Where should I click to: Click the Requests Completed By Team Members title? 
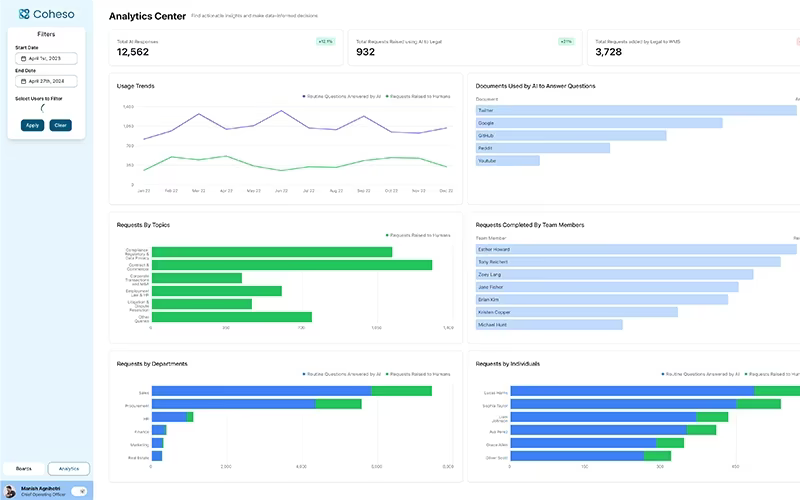530,225
